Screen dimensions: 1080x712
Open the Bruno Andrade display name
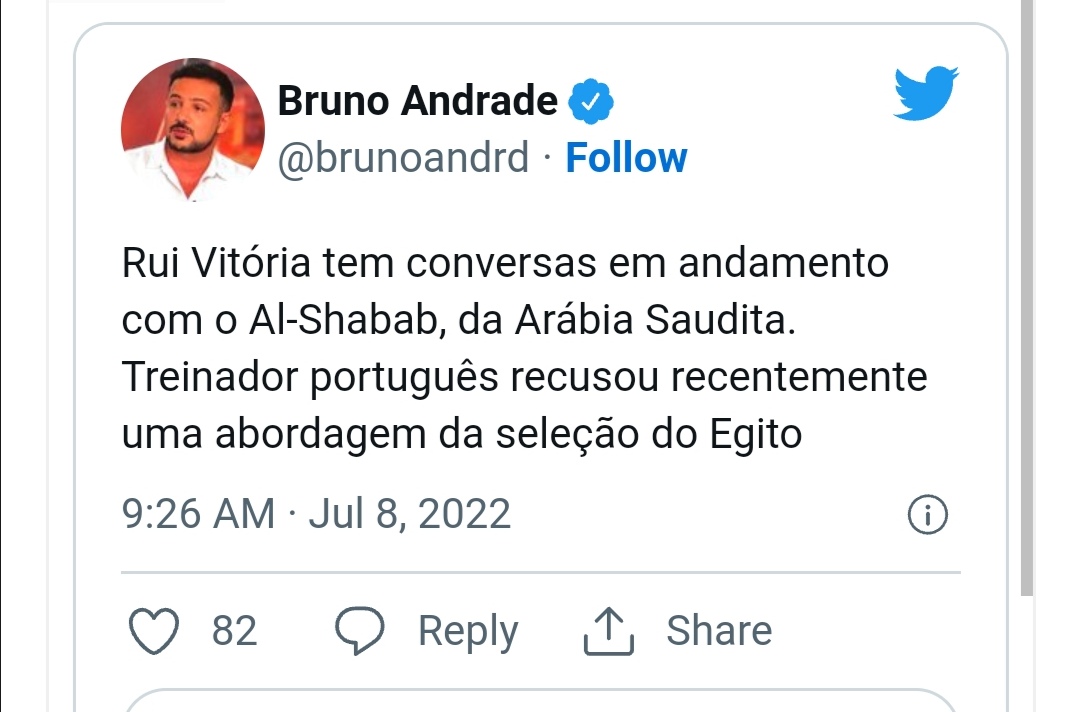click(417, 101)
